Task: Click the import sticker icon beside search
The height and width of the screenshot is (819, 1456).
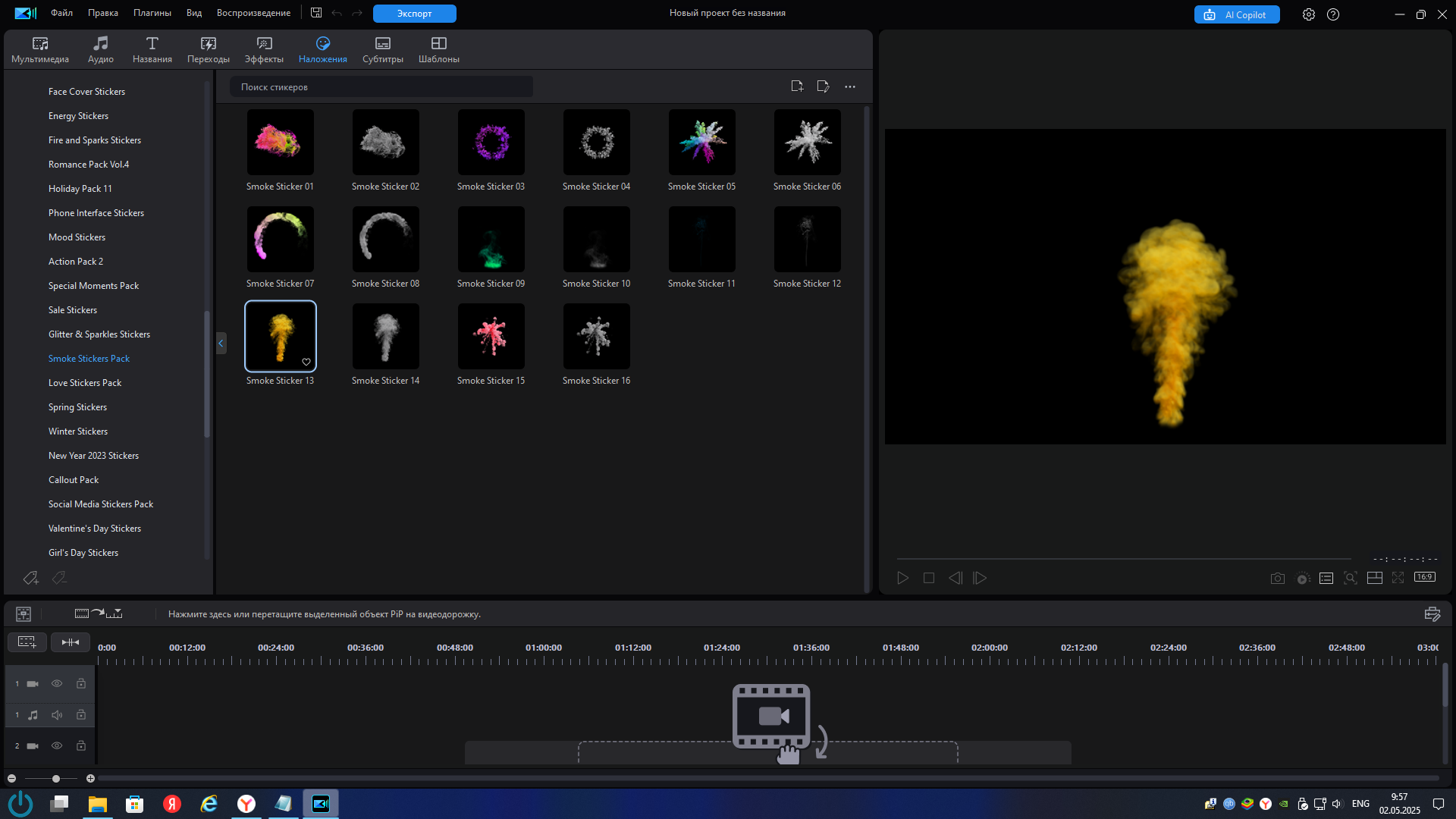Action: click(796, 86)
